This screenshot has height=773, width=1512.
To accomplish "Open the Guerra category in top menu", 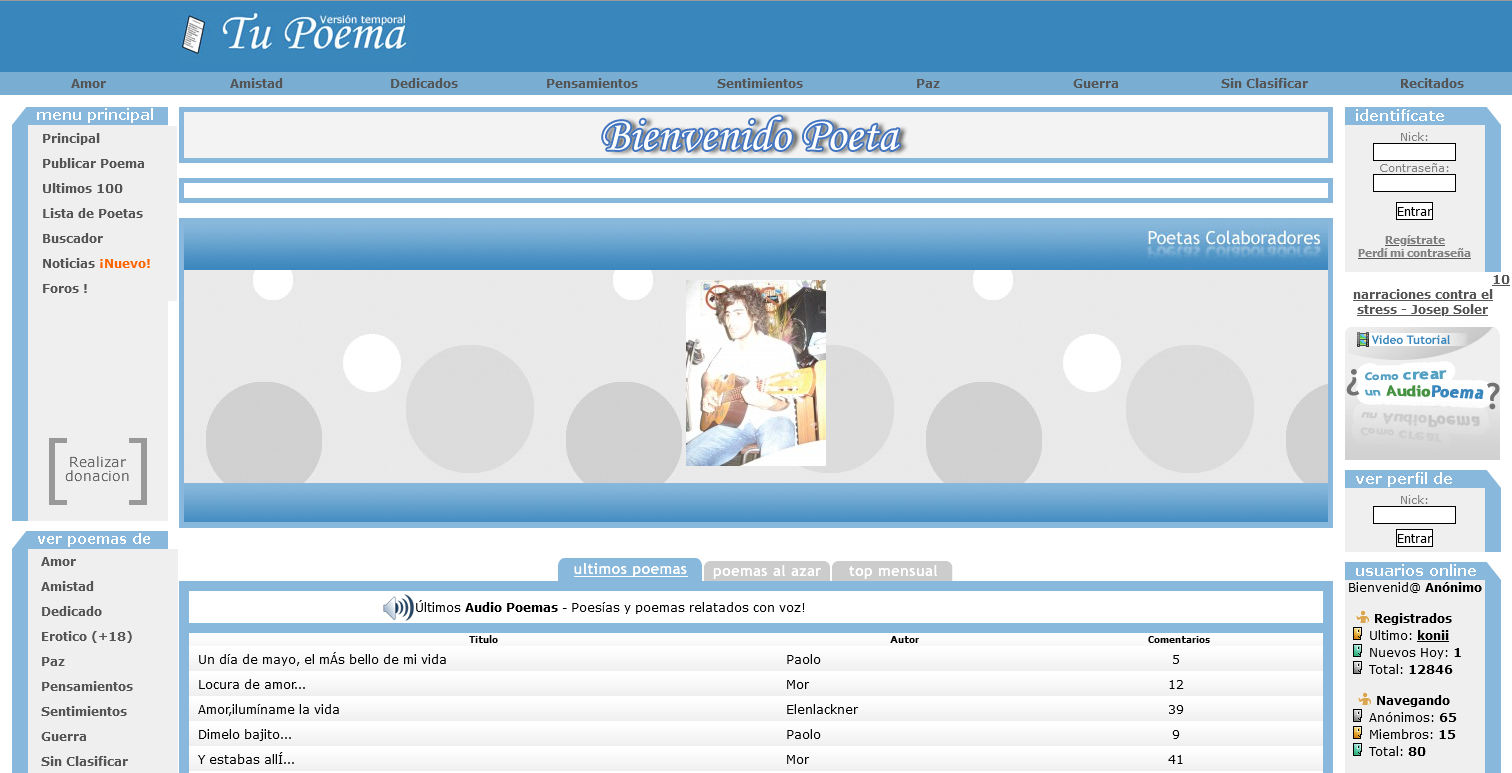I will coord(1095,84).
